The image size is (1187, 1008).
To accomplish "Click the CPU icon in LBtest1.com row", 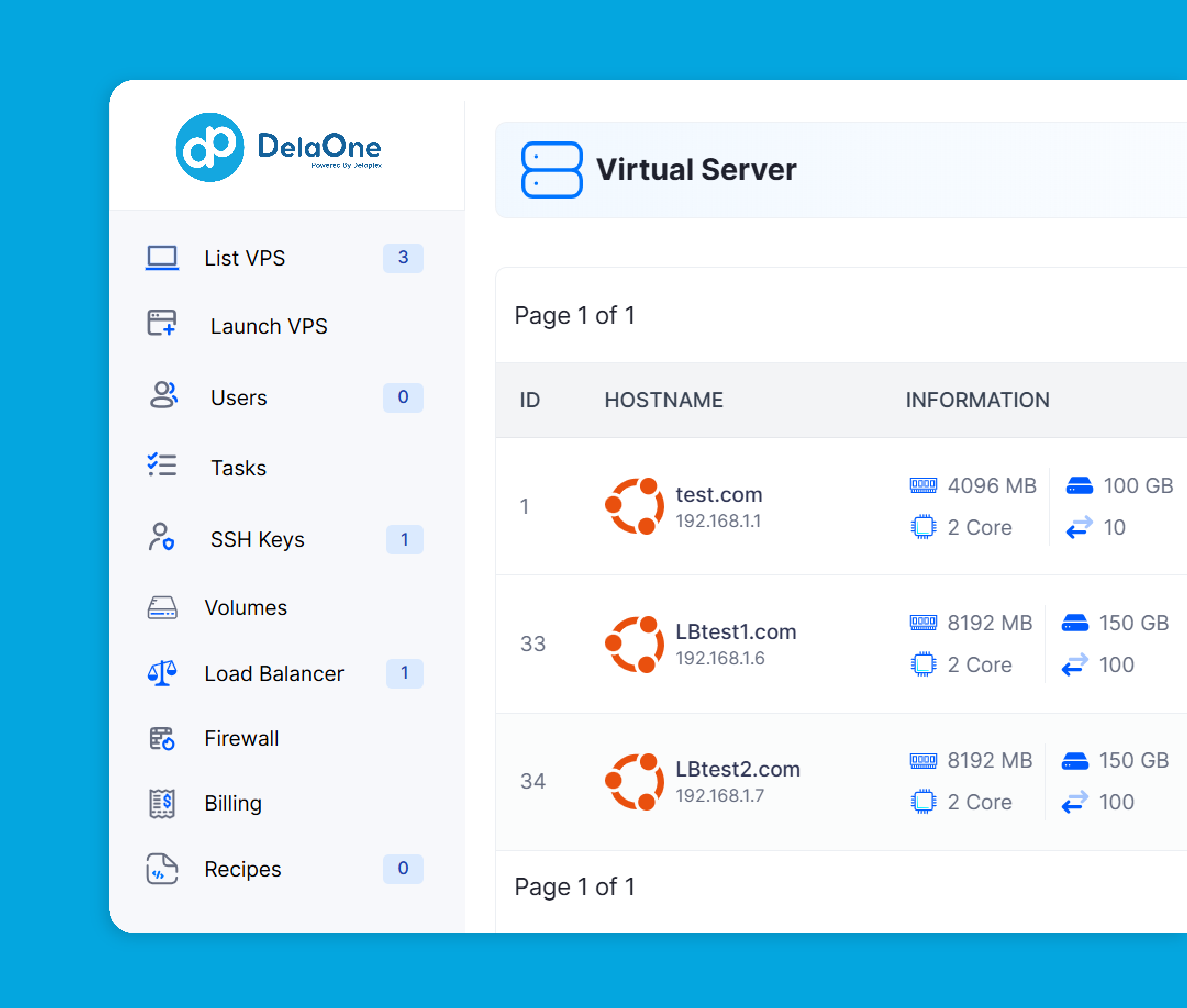I will tap(924, 664).
